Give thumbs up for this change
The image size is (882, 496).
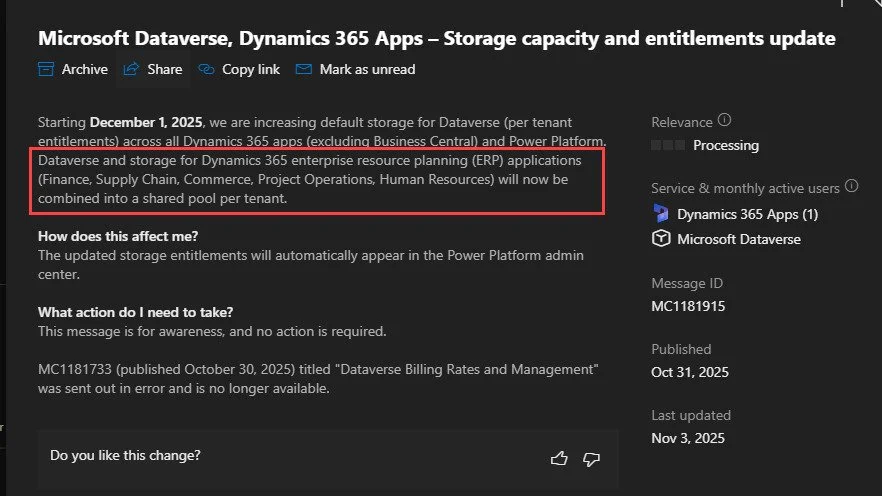[x=559, y=459]
